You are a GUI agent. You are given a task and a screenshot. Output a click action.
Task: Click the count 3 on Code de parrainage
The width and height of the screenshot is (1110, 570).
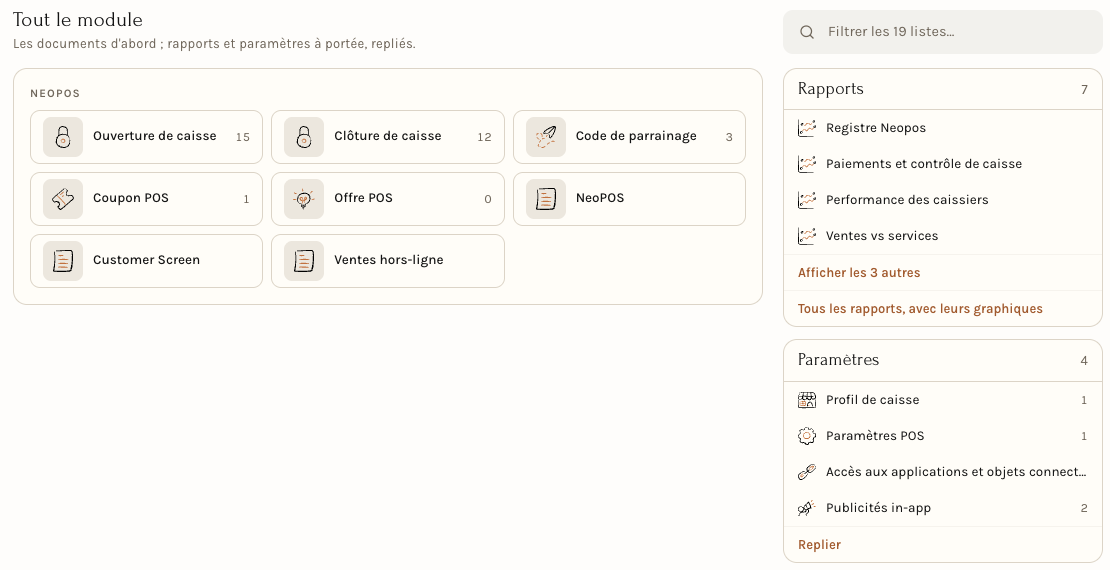pyautogui.click(x=729, y=137)
